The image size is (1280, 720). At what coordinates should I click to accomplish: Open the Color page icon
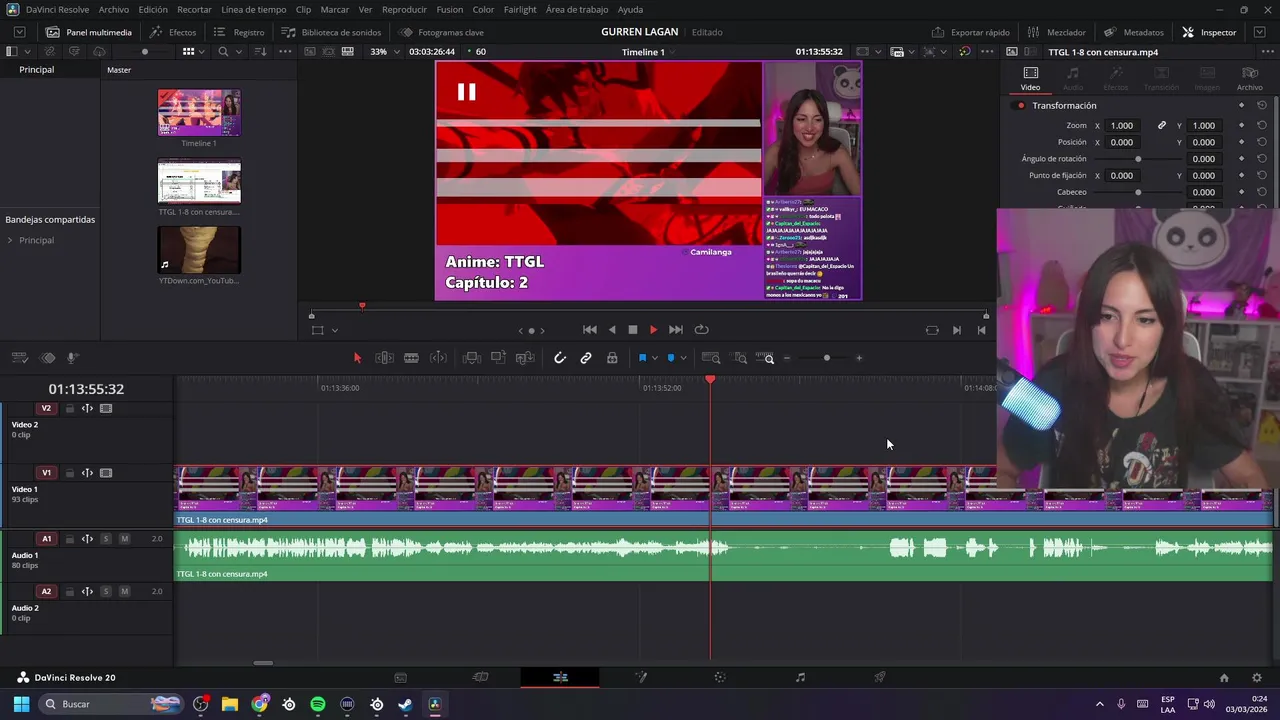point(720,677)
